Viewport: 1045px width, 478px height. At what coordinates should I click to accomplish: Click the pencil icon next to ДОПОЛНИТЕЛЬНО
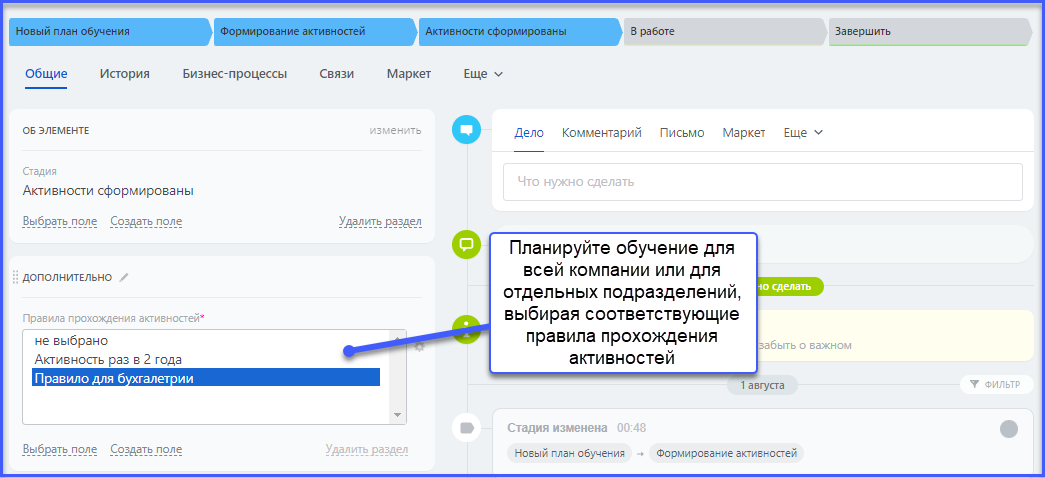pyautogui.click(x=124, y=277)
